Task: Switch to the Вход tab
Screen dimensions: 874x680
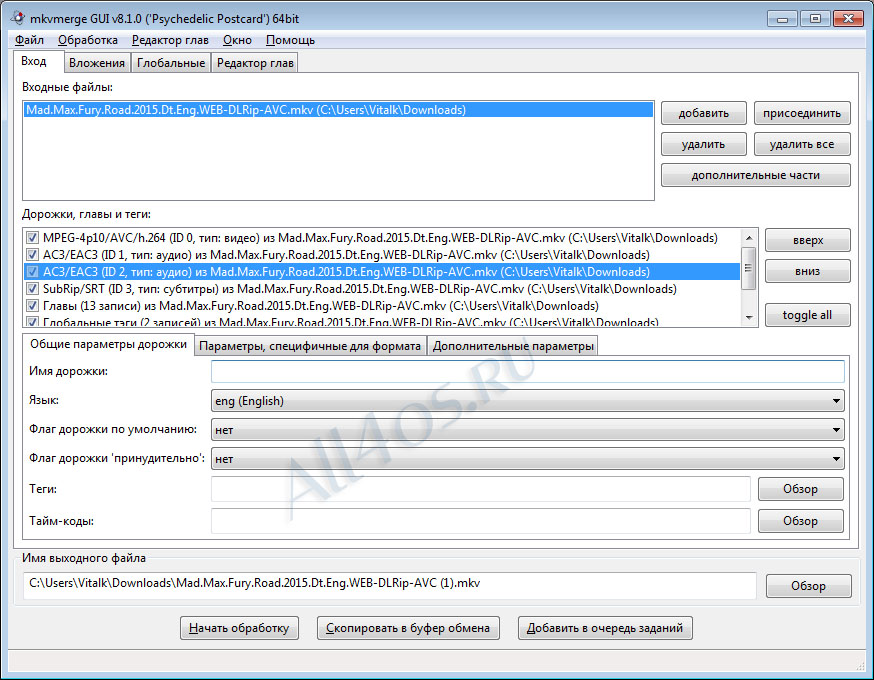Action: (37, 61)
